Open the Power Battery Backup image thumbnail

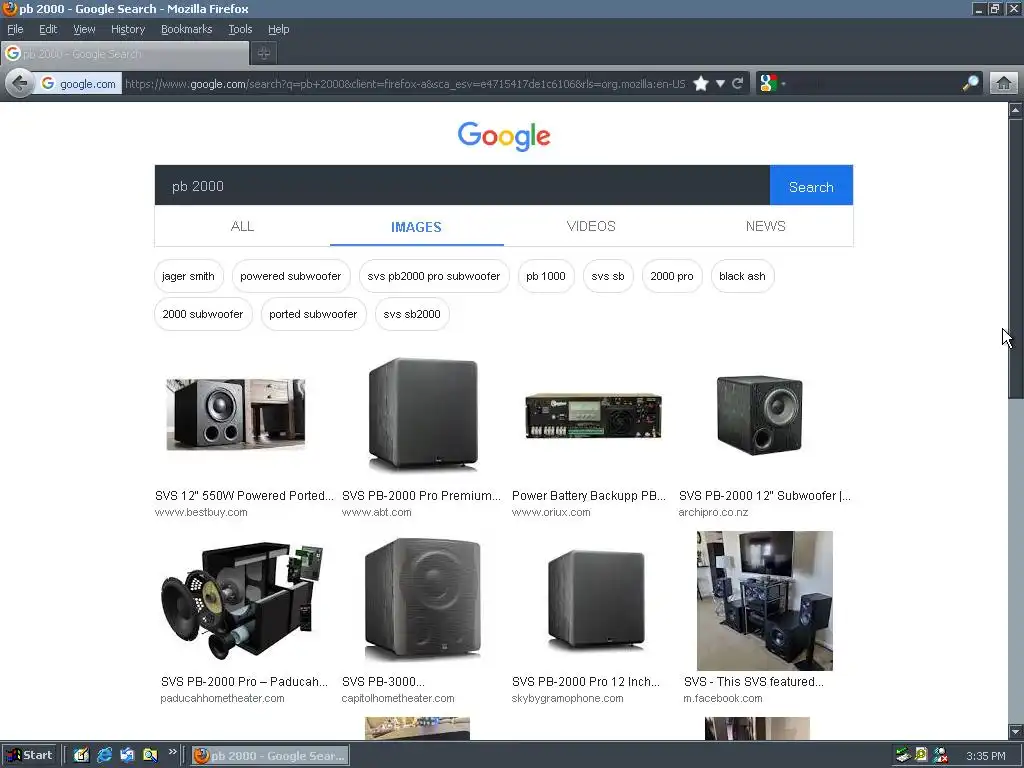click(594, 415)
